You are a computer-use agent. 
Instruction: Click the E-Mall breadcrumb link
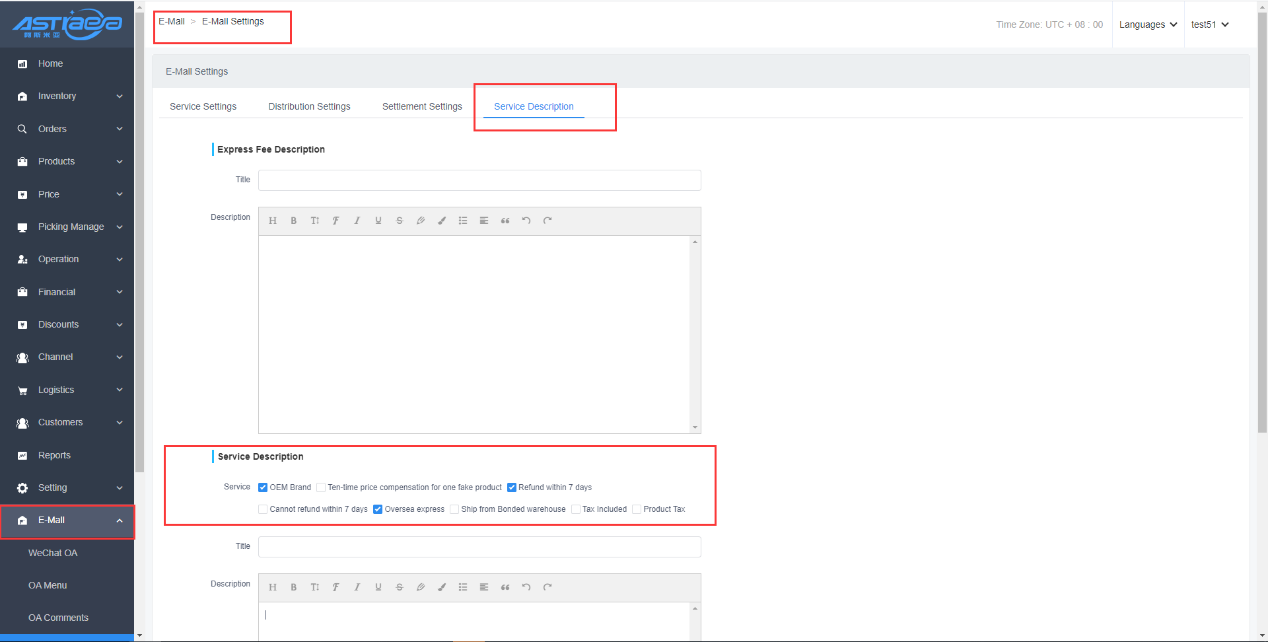[171, 21]
